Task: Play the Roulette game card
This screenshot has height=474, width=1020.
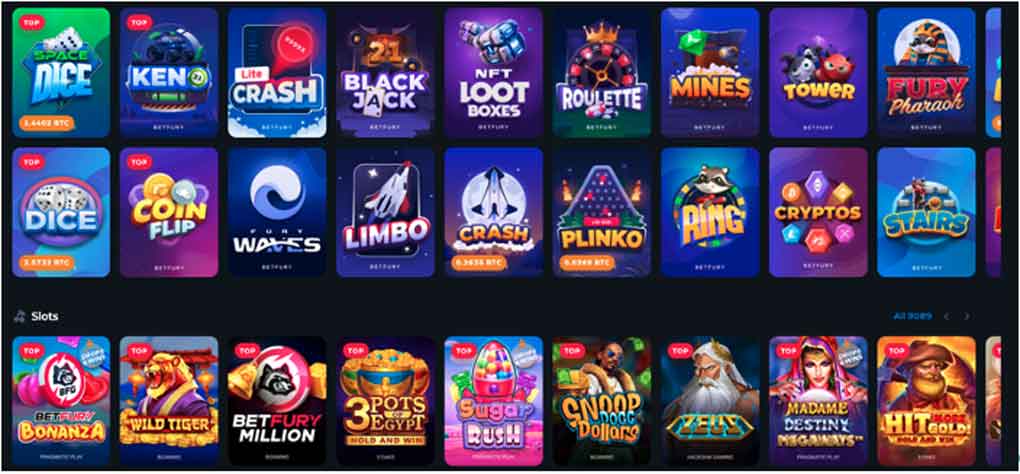Action: 601,72
